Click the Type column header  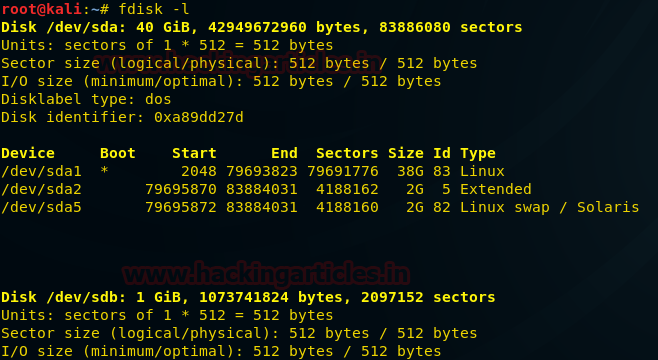pyautogui.click(x=478, y=154)
